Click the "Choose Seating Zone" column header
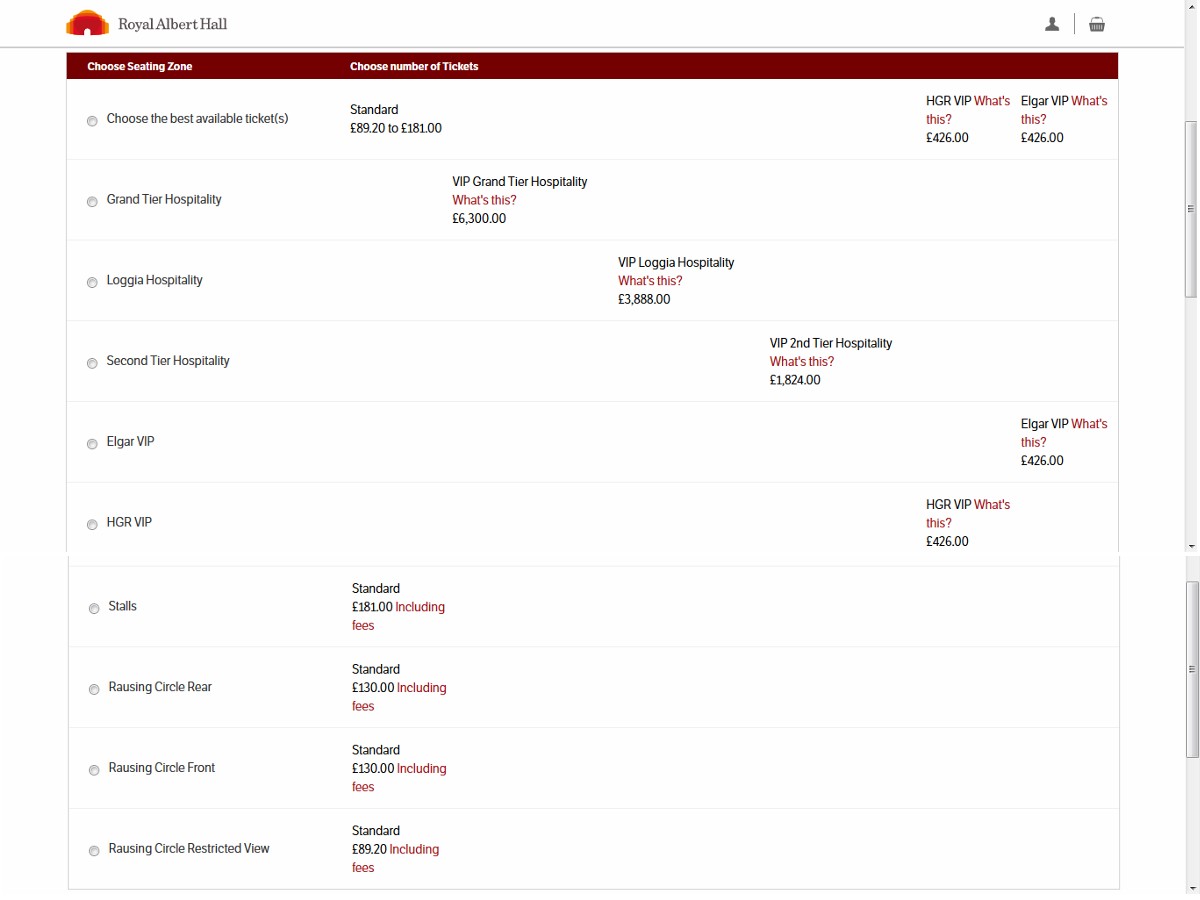 pos(140,67)
